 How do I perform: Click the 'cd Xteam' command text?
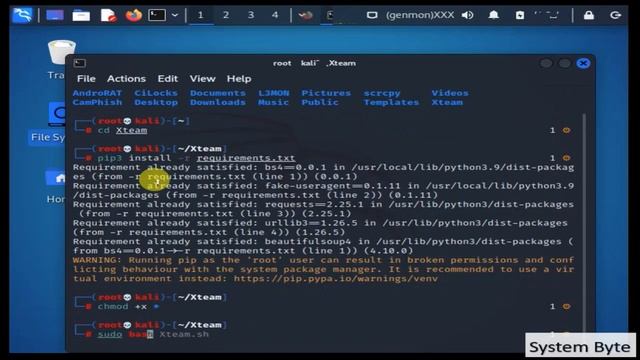pos(122,130)
